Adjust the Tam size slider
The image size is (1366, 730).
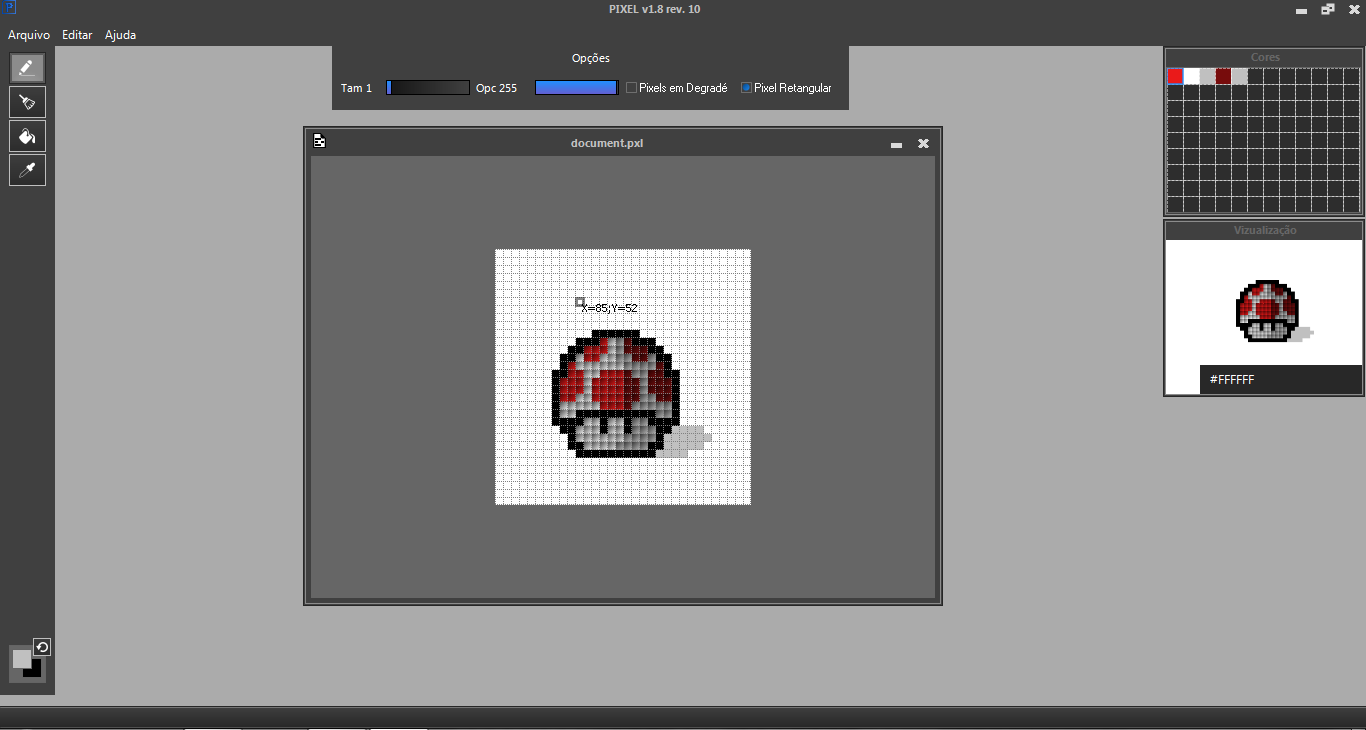(x=428, y=88)
